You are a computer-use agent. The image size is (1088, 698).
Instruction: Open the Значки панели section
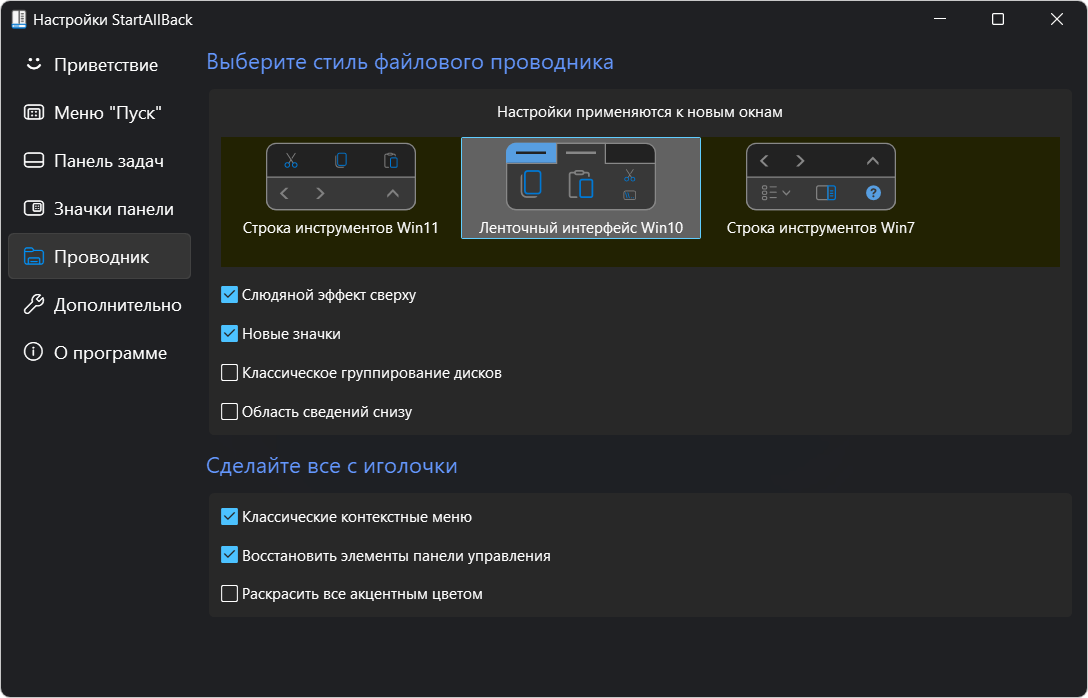(x=99, y=208)
